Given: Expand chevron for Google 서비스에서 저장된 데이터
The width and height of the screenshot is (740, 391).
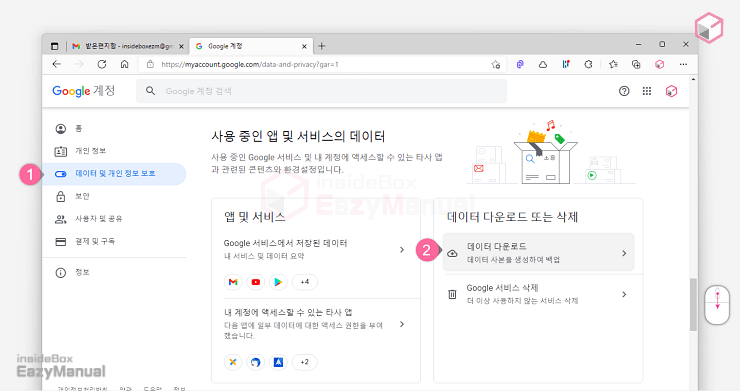Looking at the screenshot, I should click(402, 249).
